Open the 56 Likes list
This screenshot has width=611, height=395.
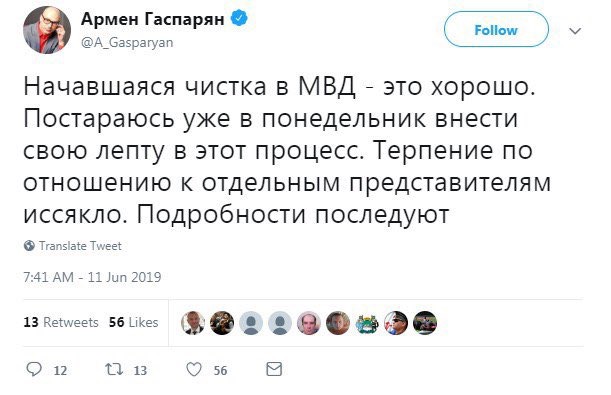pos(134,323)
